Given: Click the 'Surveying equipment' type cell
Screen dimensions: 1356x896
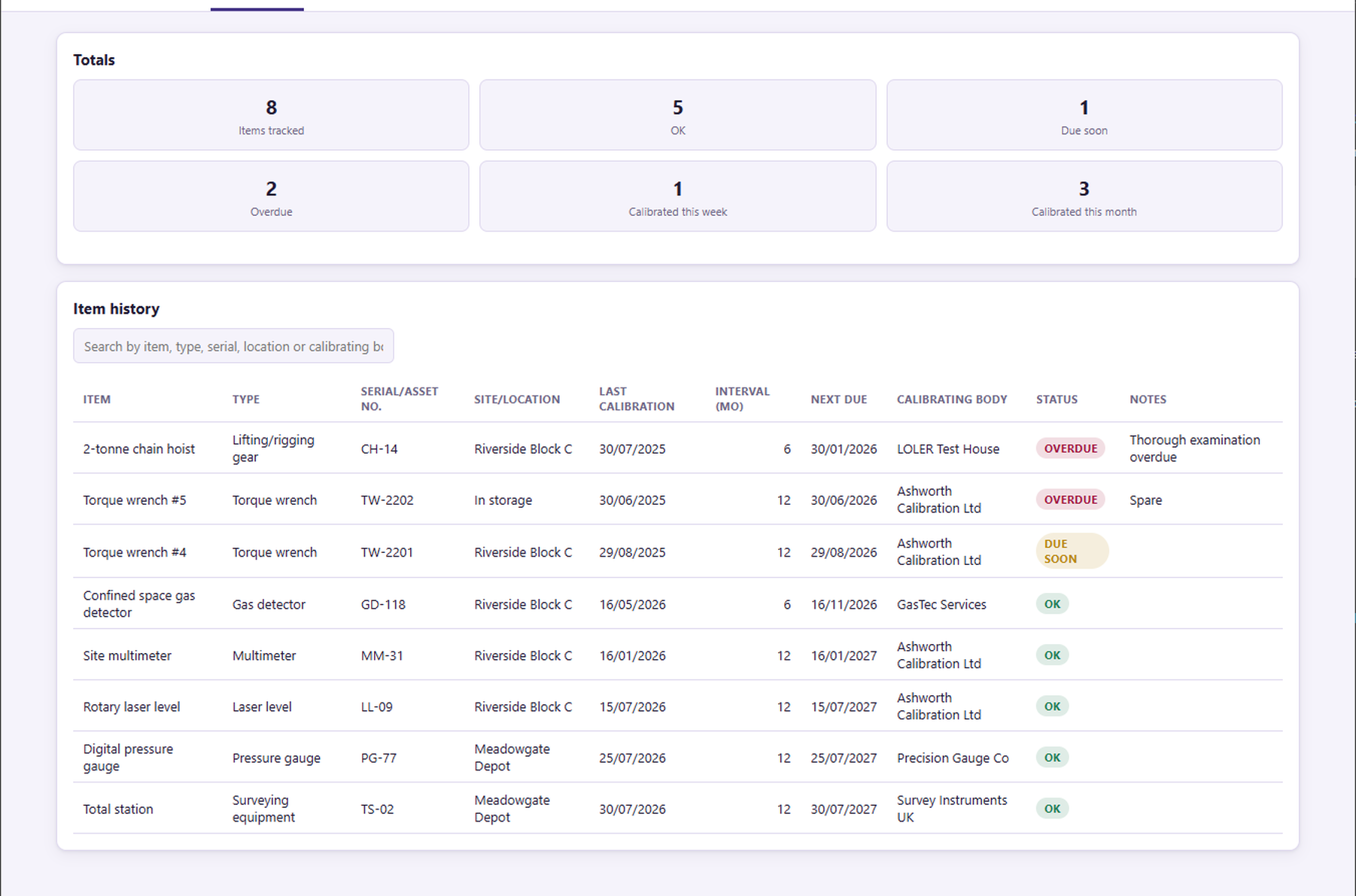Looking at the screenshot, I should (263, 809).
